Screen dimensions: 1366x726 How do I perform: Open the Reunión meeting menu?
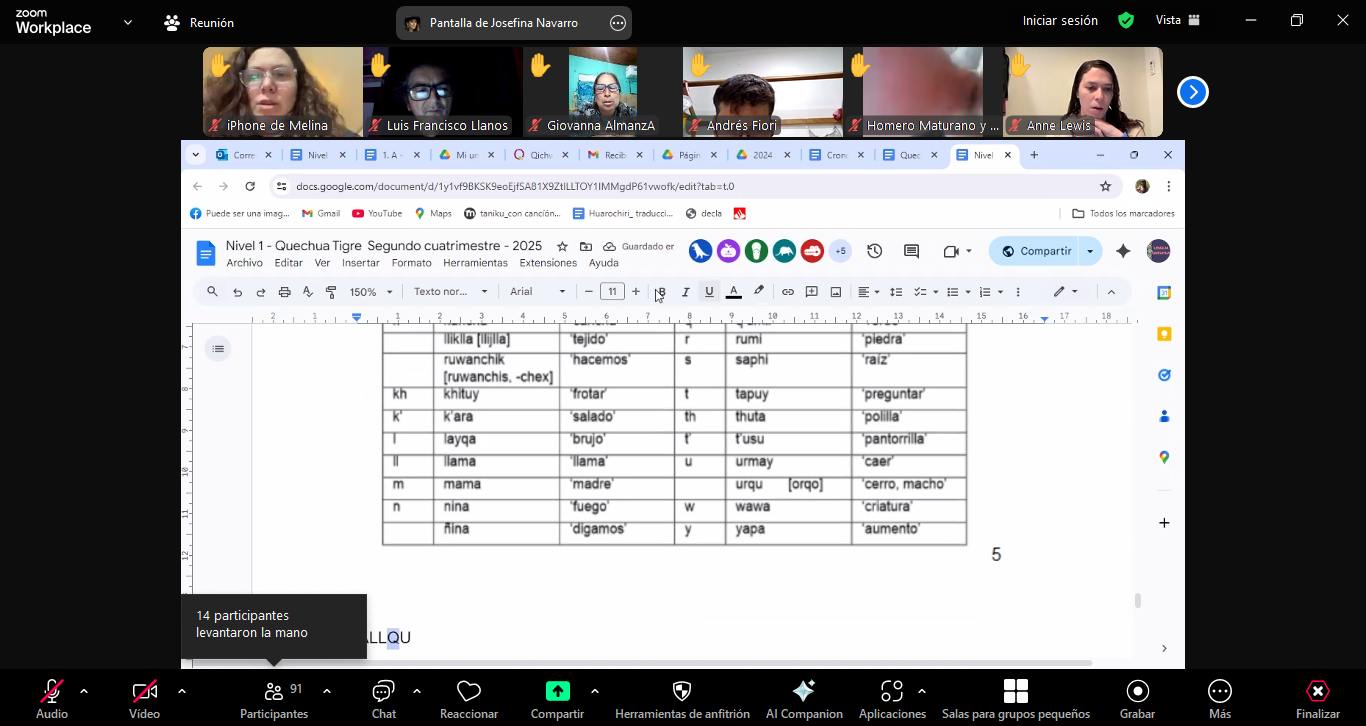199,22
